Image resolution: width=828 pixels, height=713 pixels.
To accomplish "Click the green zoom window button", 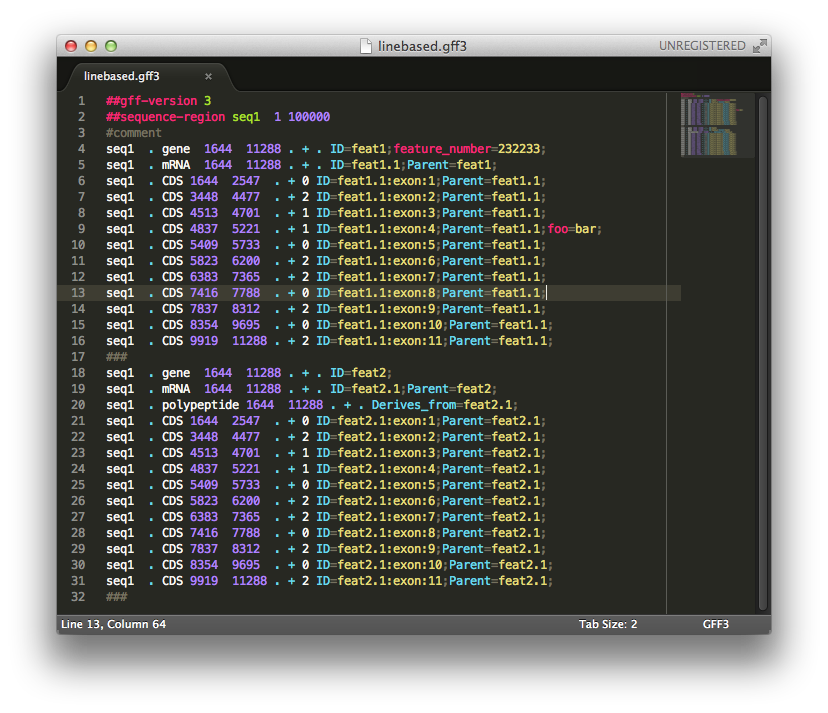I will [111, 46].
